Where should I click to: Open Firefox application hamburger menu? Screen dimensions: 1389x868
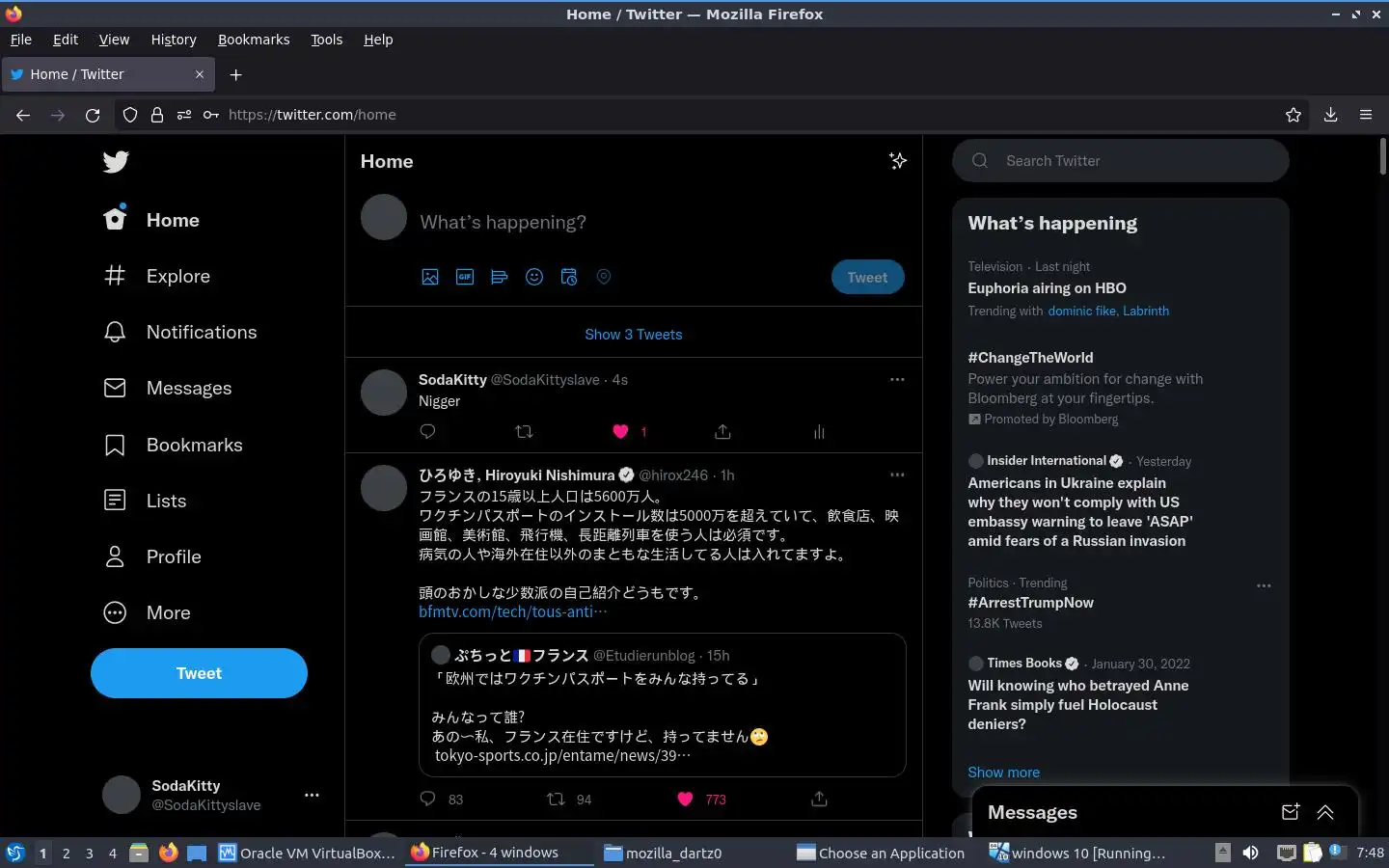[x=1366, y=115]
